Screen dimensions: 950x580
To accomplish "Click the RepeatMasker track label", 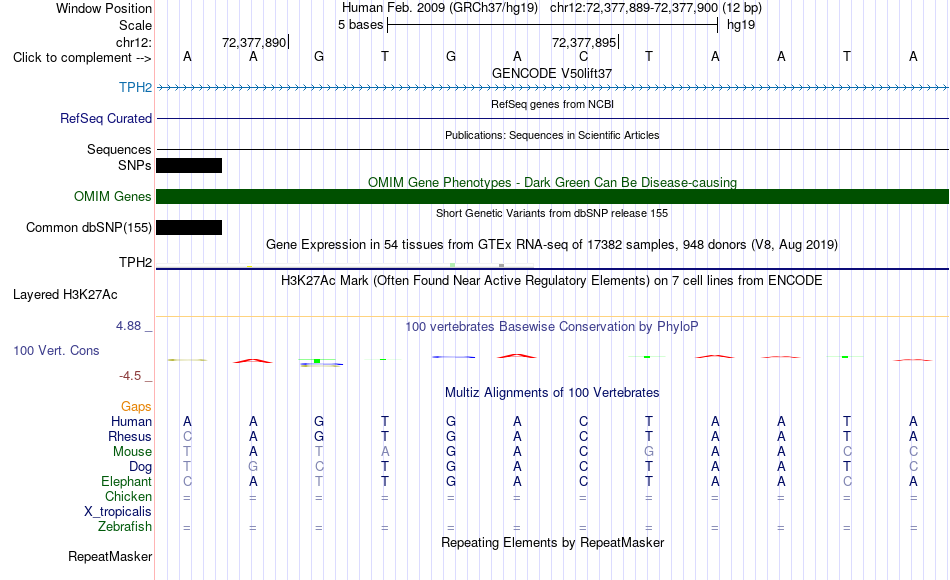I will coord(110,556).
